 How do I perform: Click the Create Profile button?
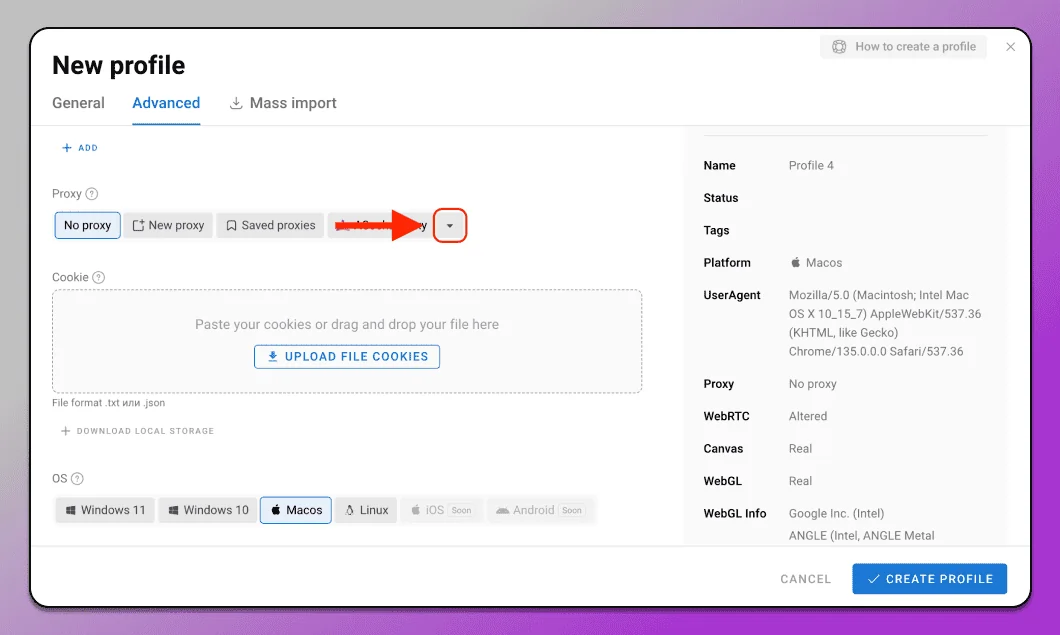pos(930,579)
